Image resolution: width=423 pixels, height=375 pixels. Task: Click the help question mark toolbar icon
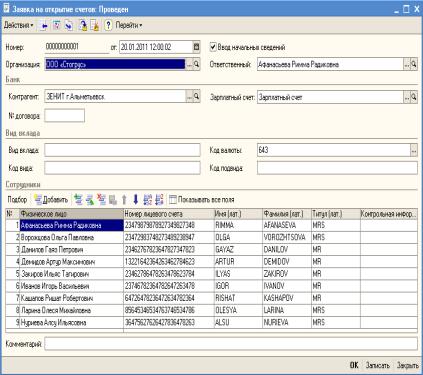tap(108, 25)
